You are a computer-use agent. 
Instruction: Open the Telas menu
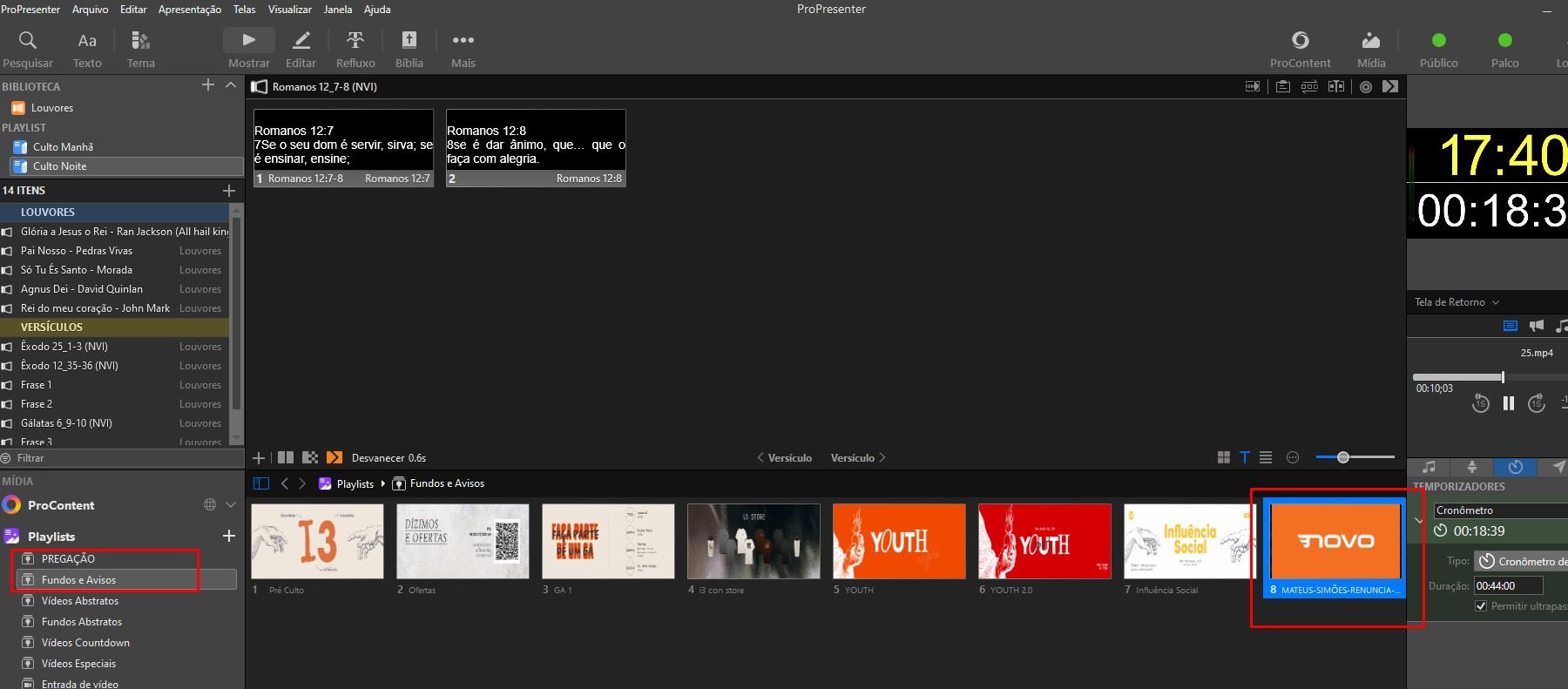[x=245, y=10]
